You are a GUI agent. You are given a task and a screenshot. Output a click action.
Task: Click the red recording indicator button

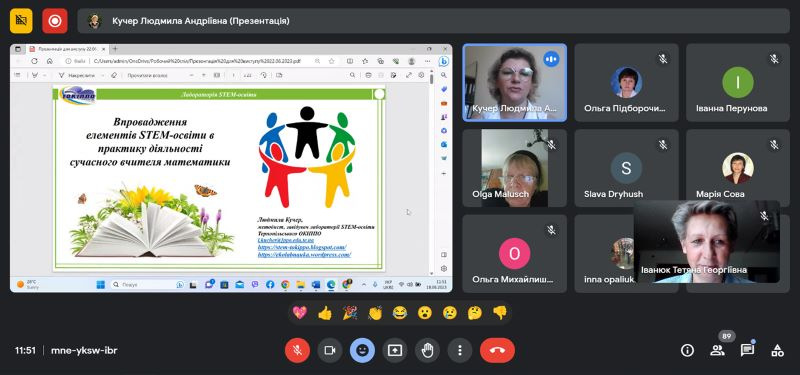pos(55,21)
